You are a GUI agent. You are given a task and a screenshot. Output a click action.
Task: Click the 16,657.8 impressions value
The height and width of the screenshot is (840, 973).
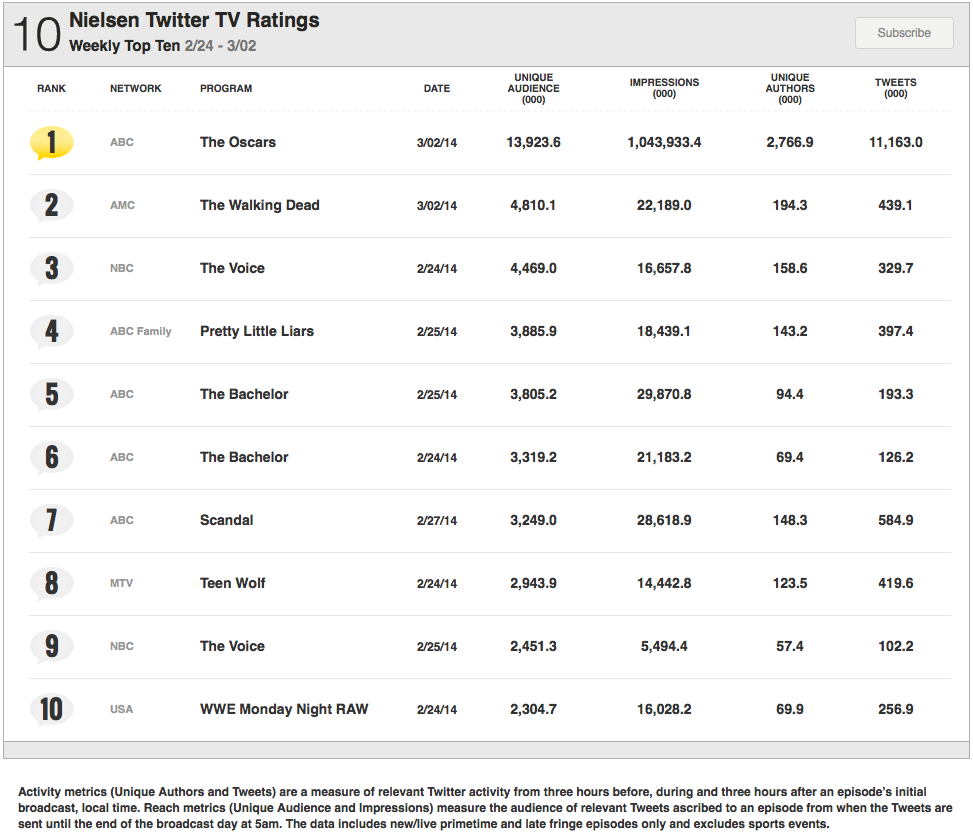[664, 268]
